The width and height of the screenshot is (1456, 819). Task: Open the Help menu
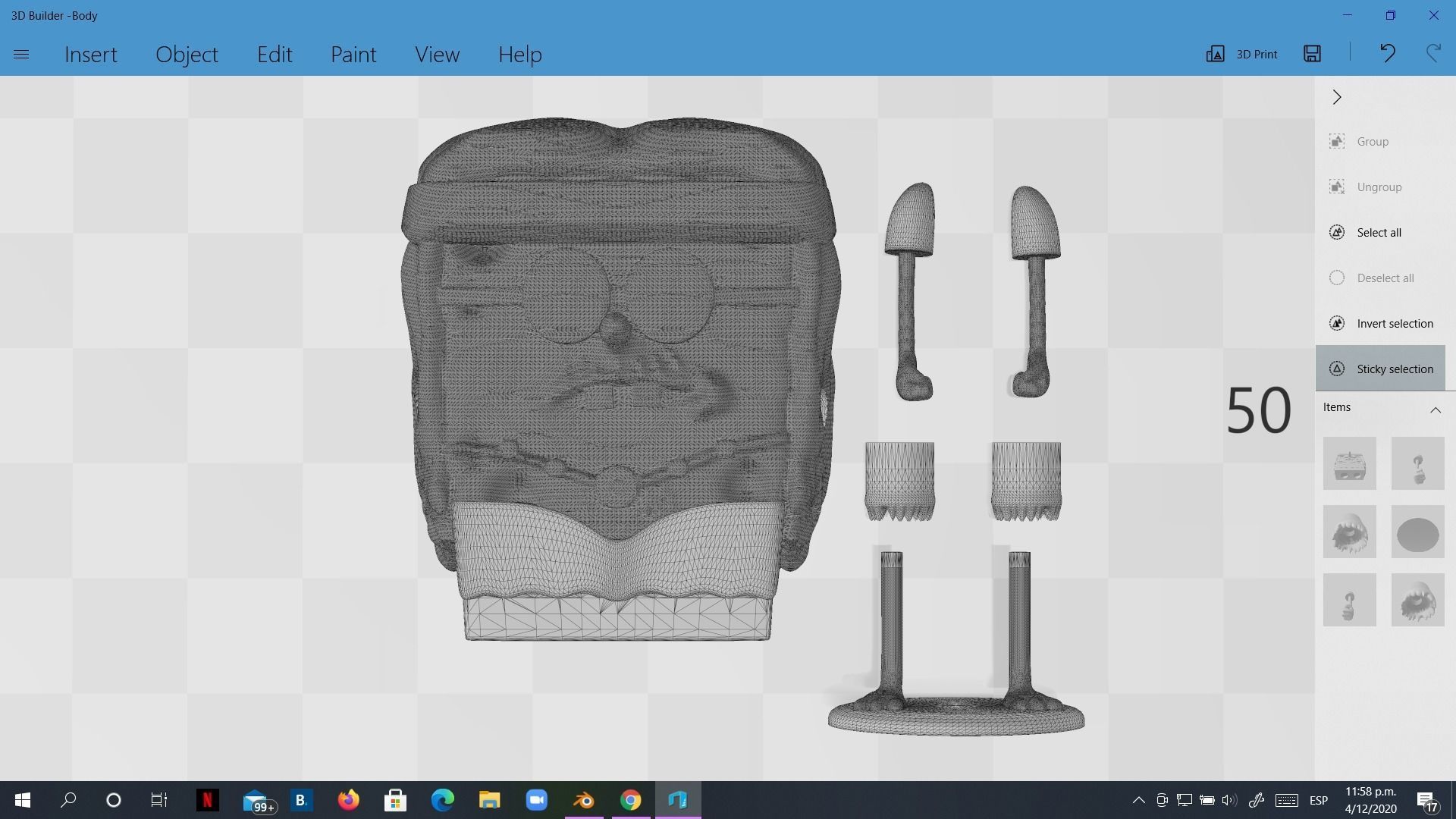tap(519, 55)
